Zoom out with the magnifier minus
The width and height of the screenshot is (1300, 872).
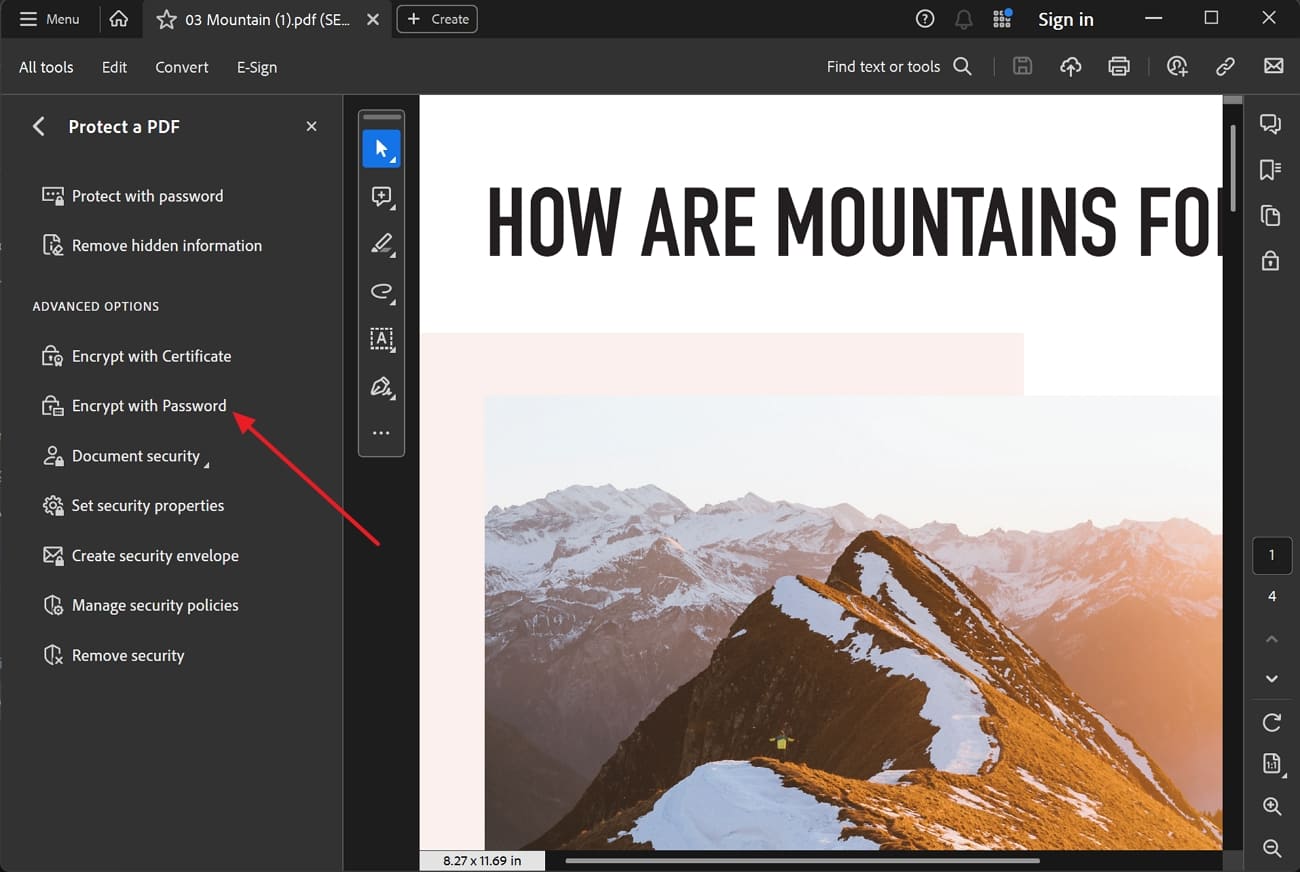click(1272, 848)
